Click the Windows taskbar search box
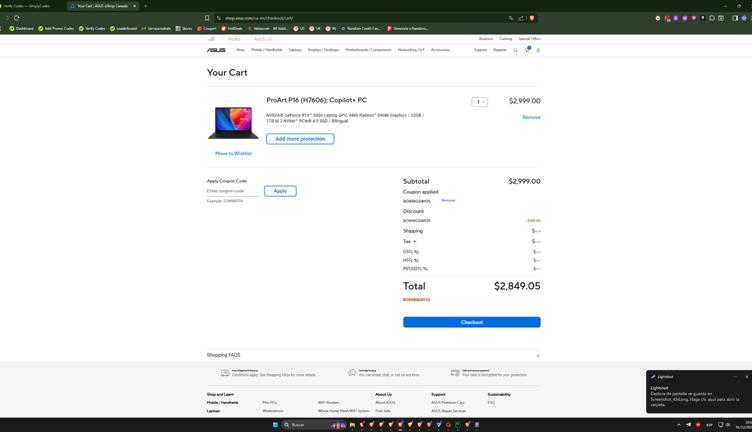This screenshot has height=432, width=752. point(314,425)
